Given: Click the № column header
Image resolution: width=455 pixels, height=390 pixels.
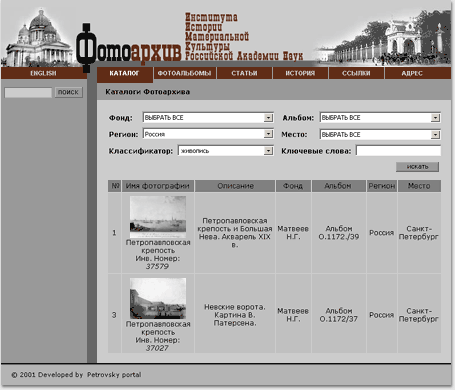Looking at the screenshot, I should pos(115,186).
